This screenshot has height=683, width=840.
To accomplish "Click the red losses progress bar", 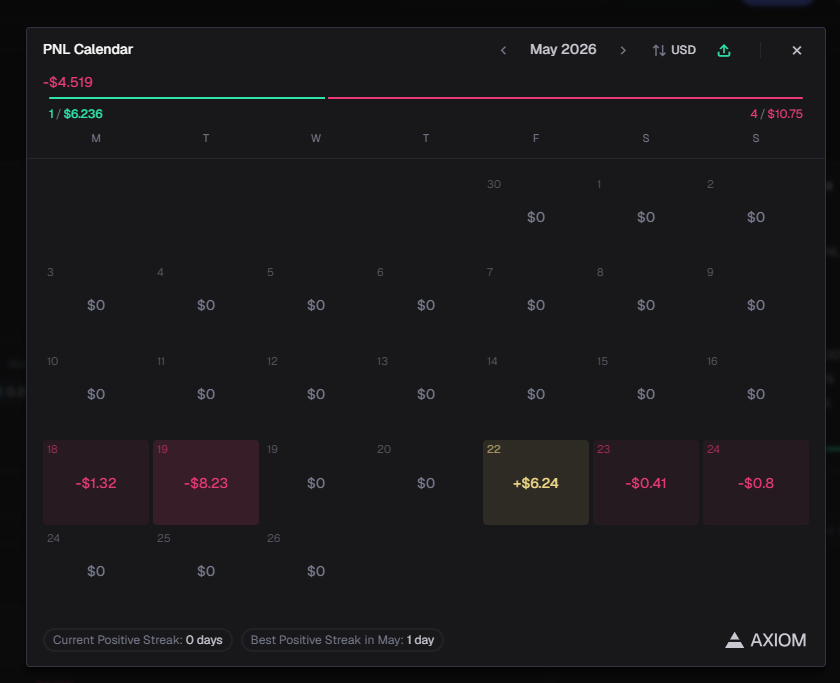I will coord(565,98).
